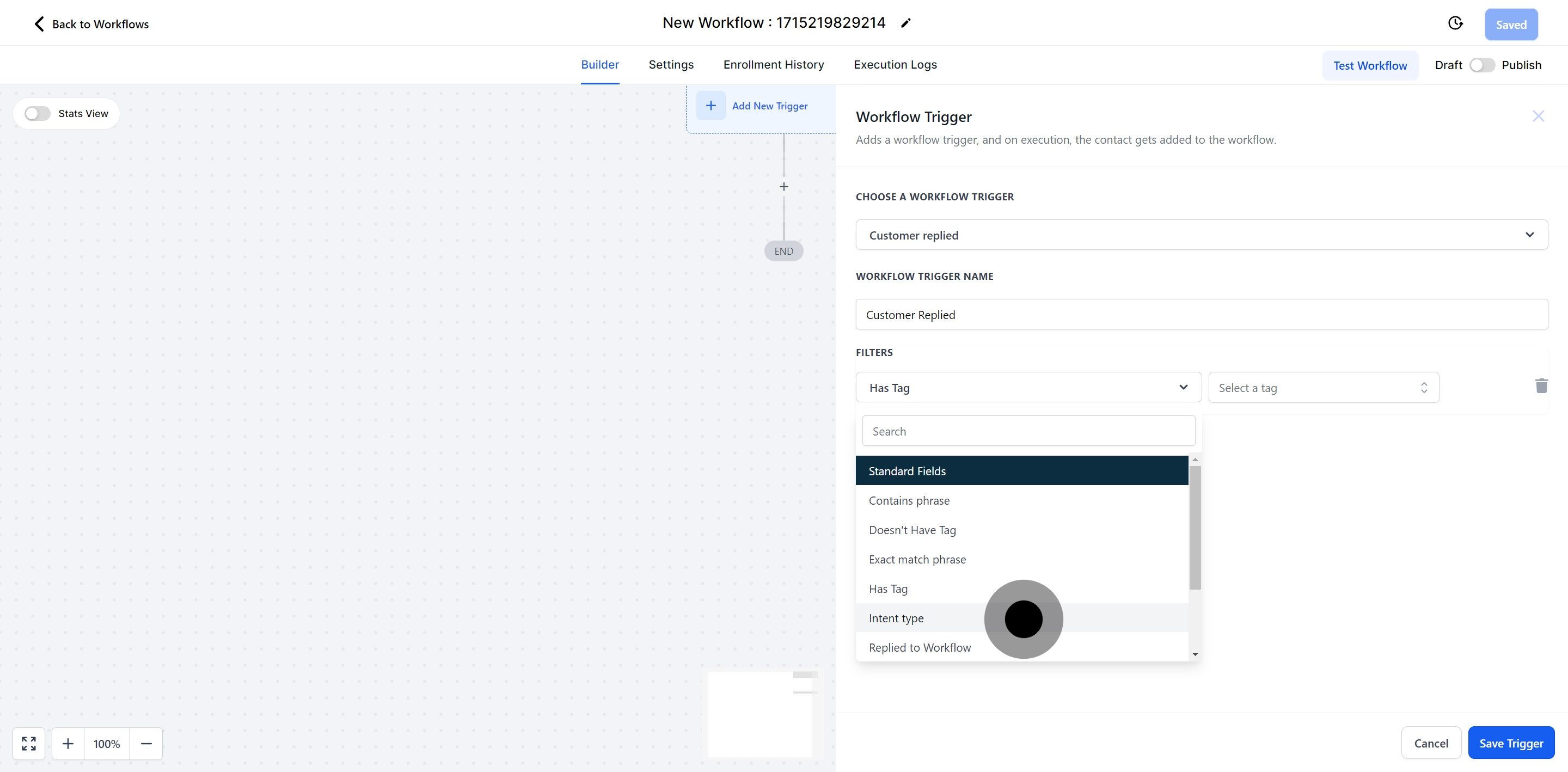1568x772 pixels.
Task: Click the Save Trigger button
Action: click(x=1511, y=743)
